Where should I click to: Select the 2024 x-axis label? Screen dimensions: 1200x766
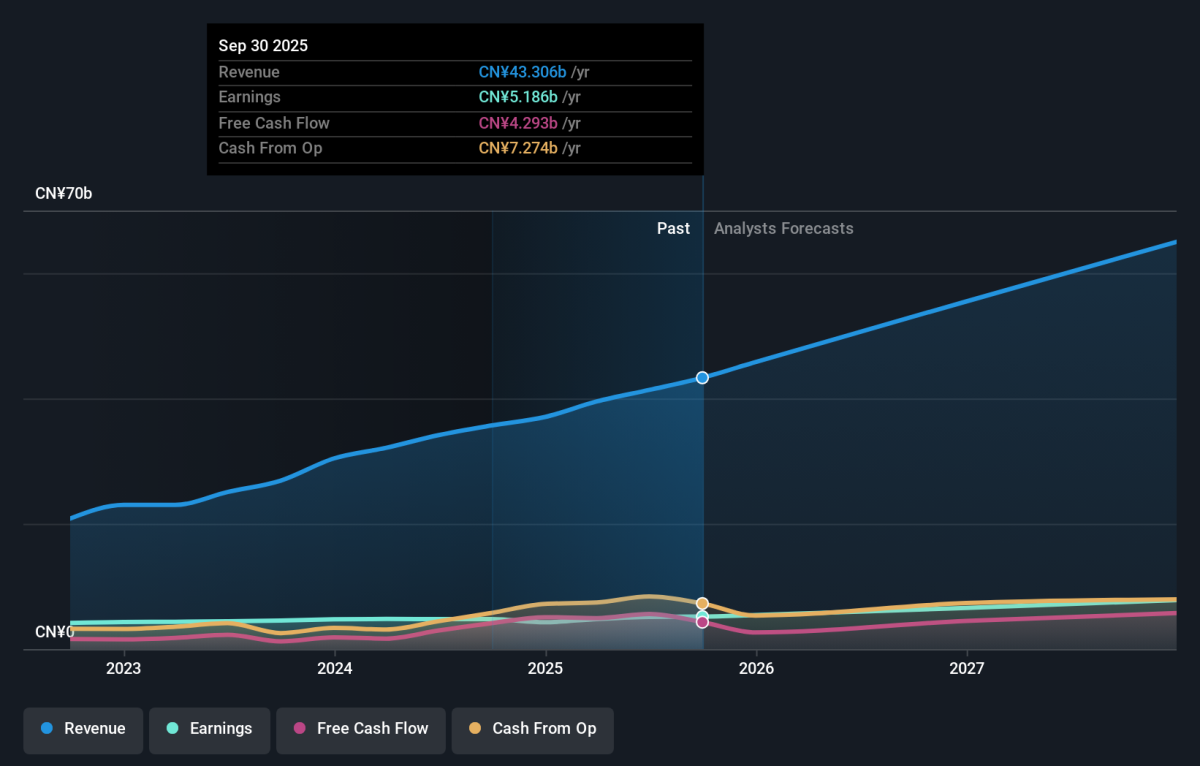pyautogui.click(x=334, y=667)
